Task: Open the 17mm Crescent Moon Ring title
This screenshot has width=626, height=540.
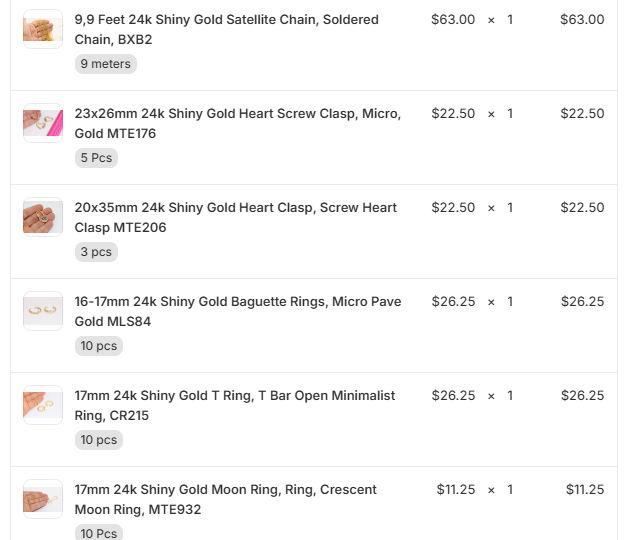Action: 226,499
